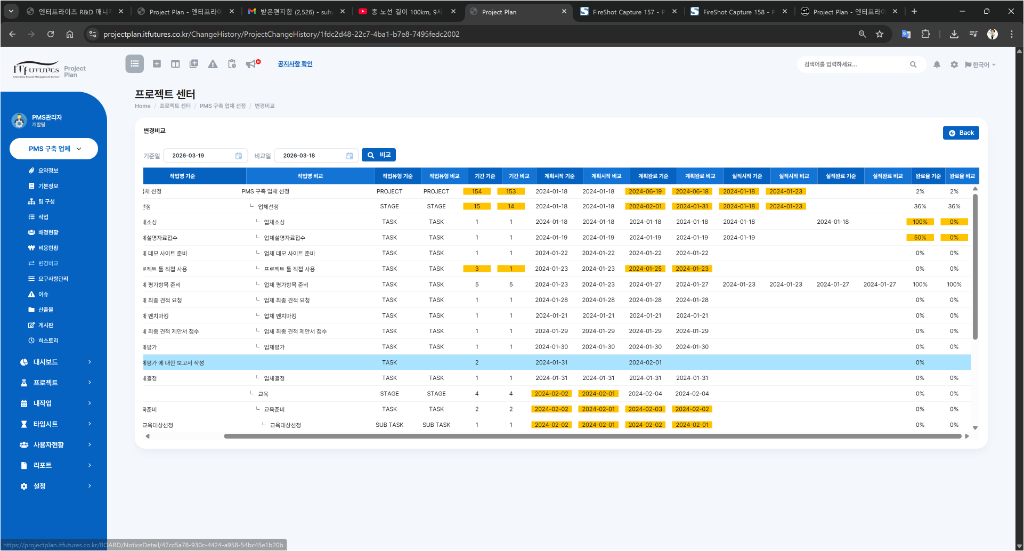Click the table's vertical scrollbar thumb

point(975,266)
